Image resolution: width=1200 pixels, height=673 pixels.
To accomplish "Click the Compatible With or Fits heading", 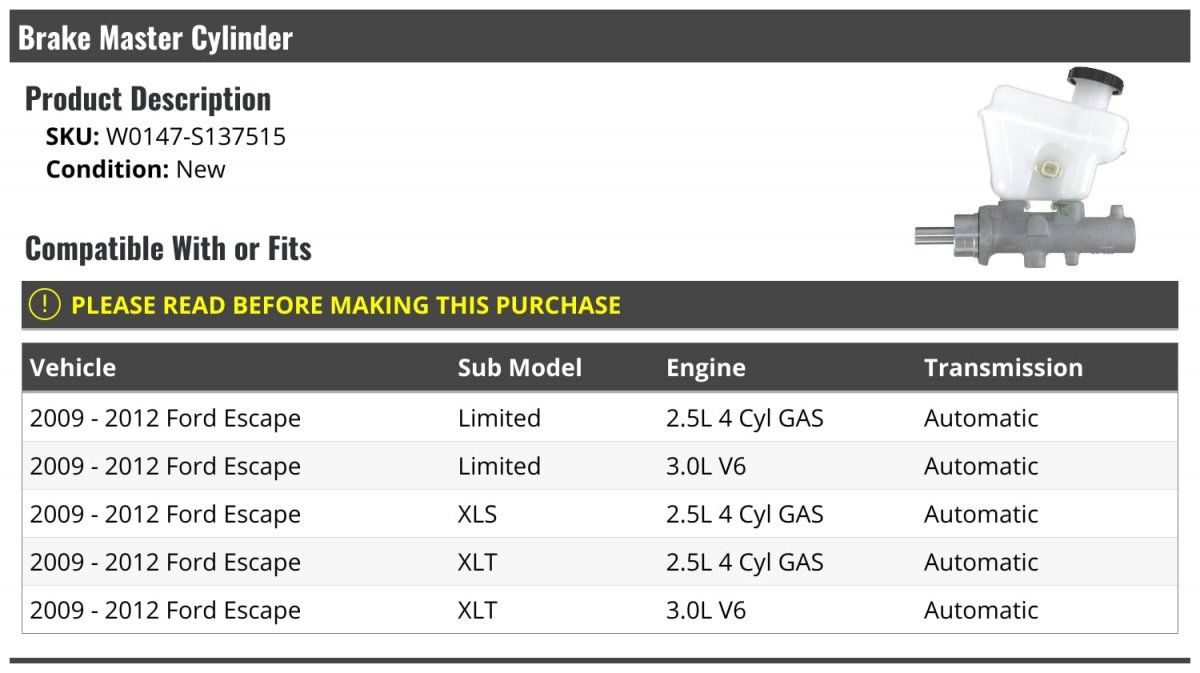I will [x=168, y=248].
